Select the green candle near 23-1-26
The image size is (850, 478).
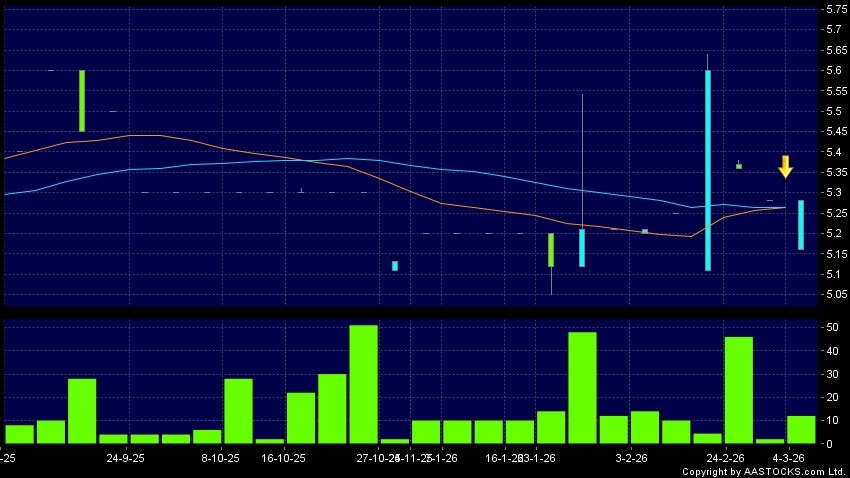(x=551, y=250)
